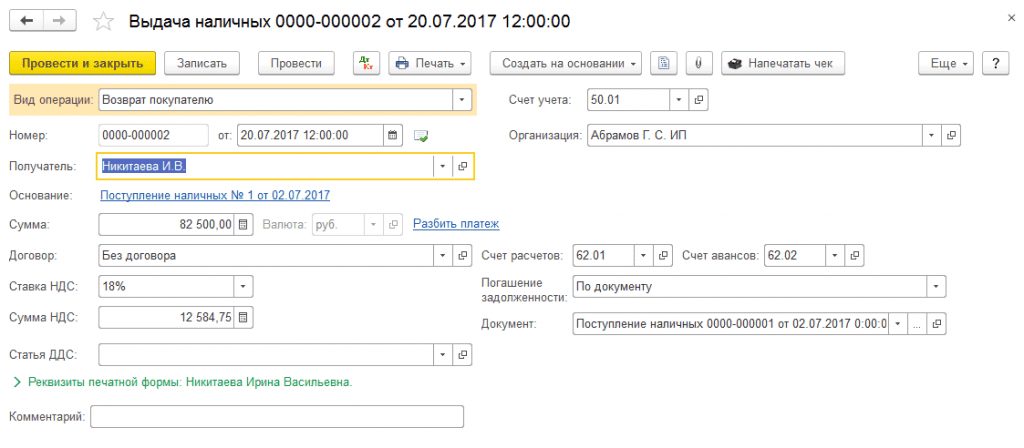1024x448 pixels.
Task: Open Статья ДДС record icon
Action: pos(462,355)
